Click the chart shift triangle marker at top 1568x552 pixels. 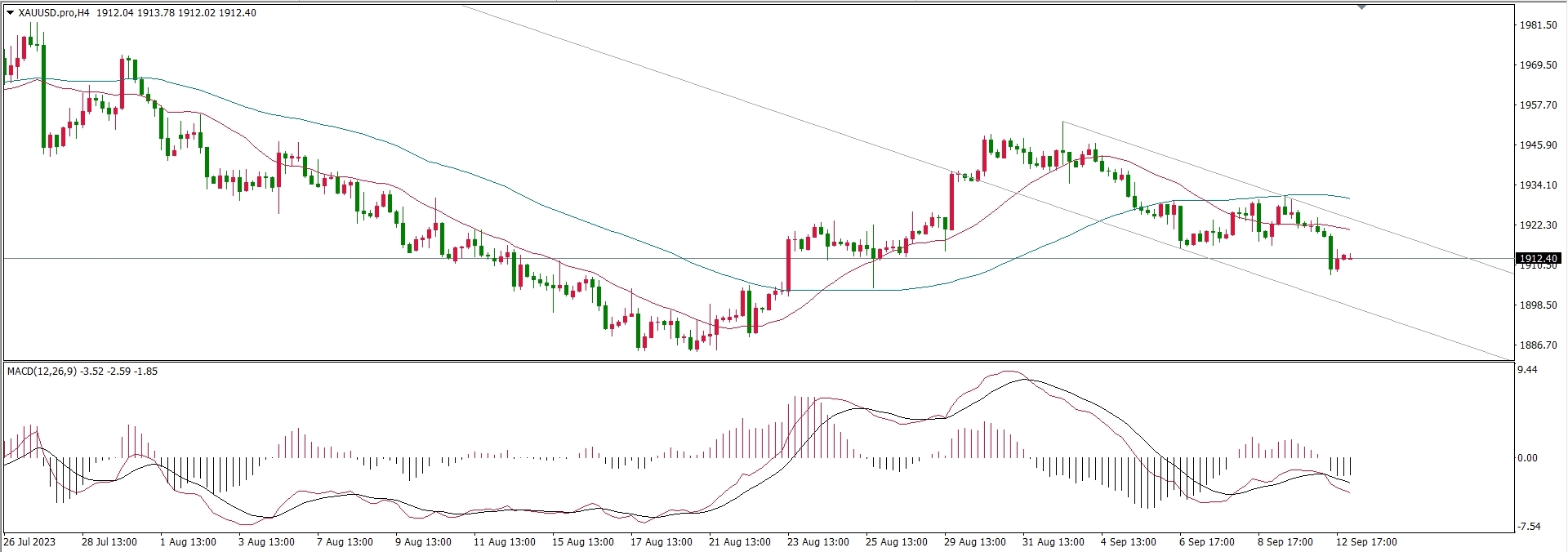(1361, 7)
